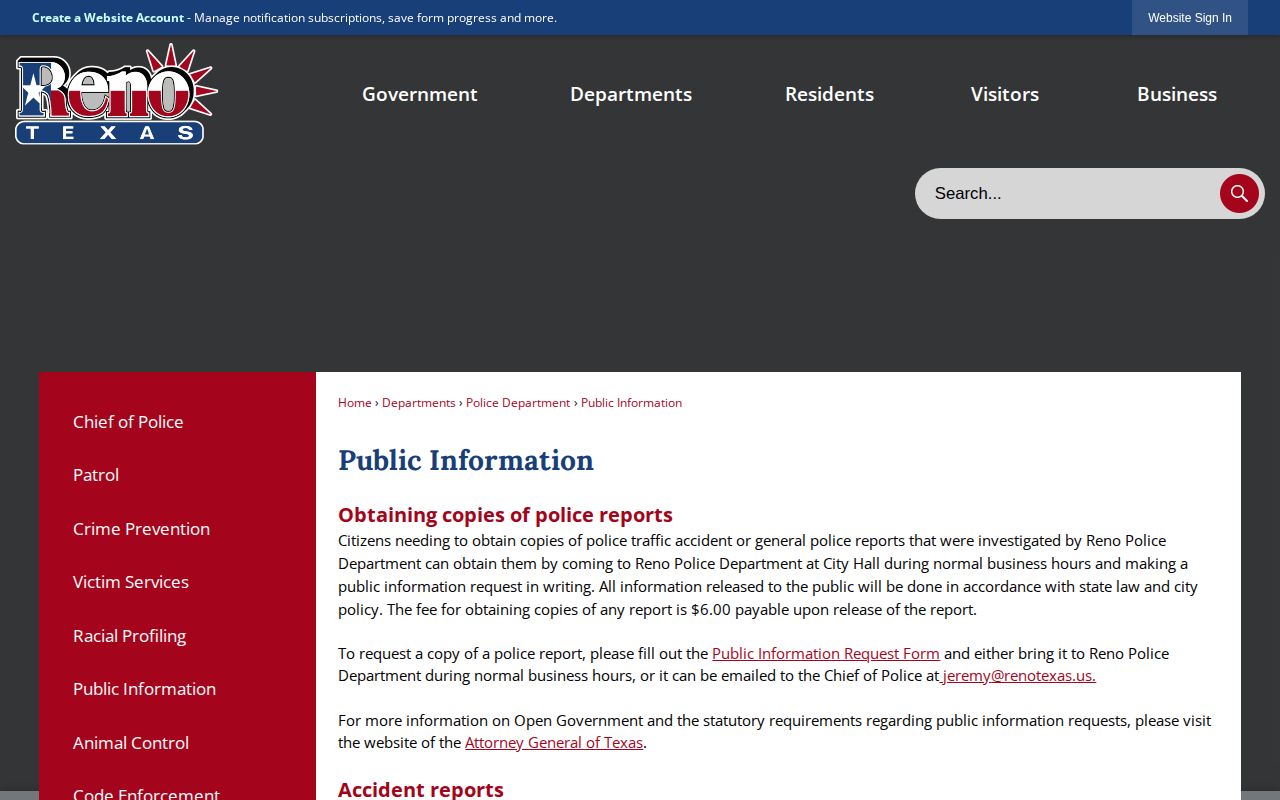Image resolution: width=1280 pixels, height=800 pixels.
Task: Click the Website Sign In button
Action: click(x=1190, y=18)
